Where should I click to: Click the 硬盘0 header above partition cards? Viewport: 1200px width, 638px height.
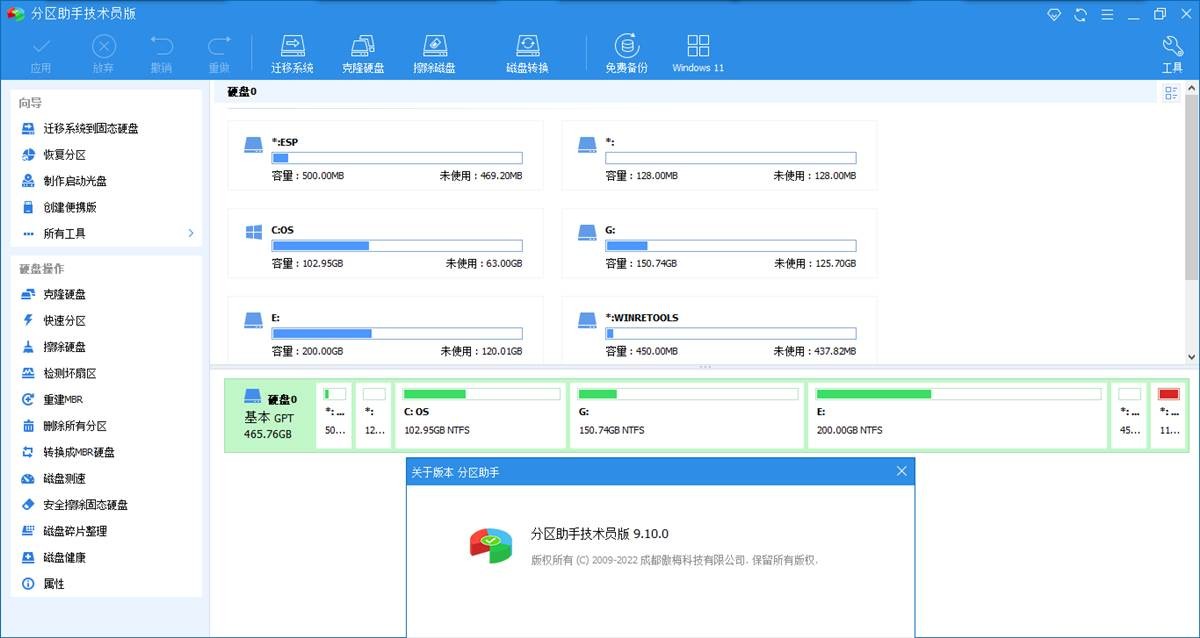pyautogui.click(x=242, y=92)
